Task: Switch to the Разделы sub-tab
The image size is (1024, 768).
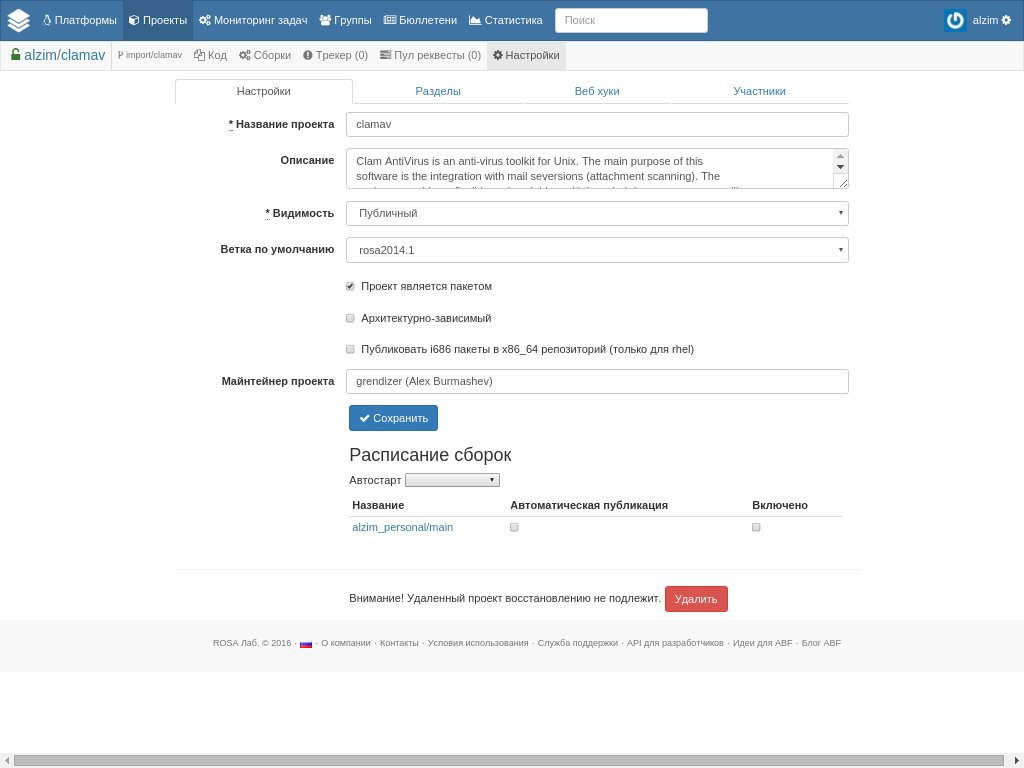Action: click(x=438, y=91)
